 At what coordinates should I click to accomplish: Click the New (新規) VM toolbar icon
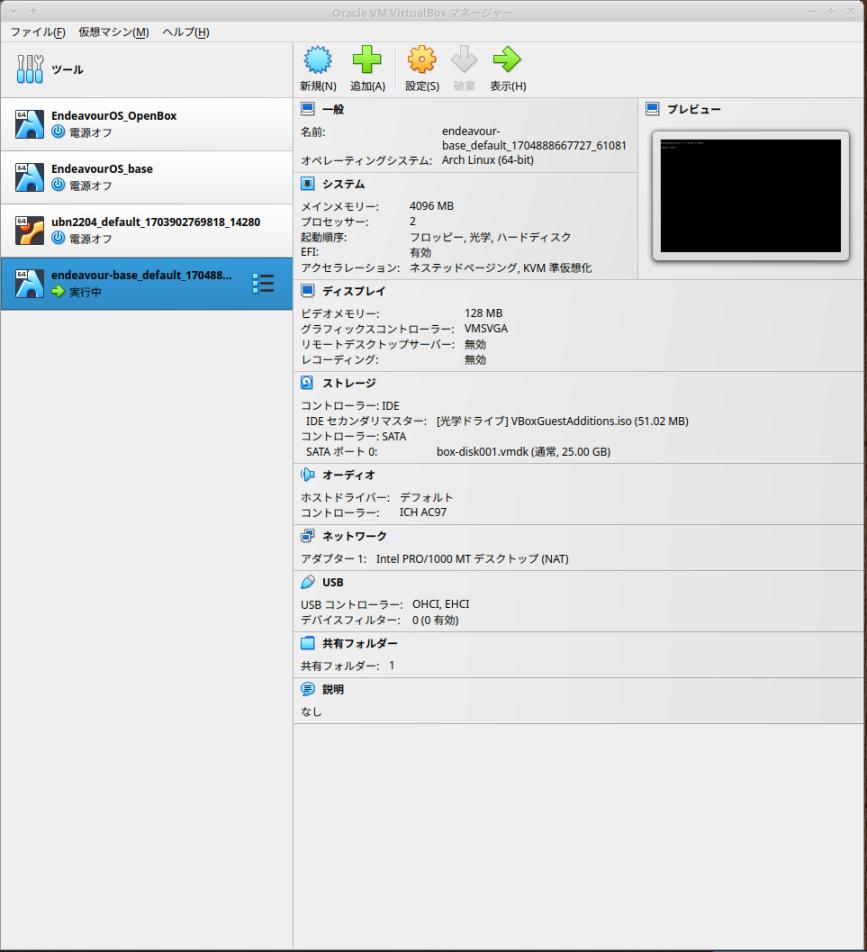(318, 60)
